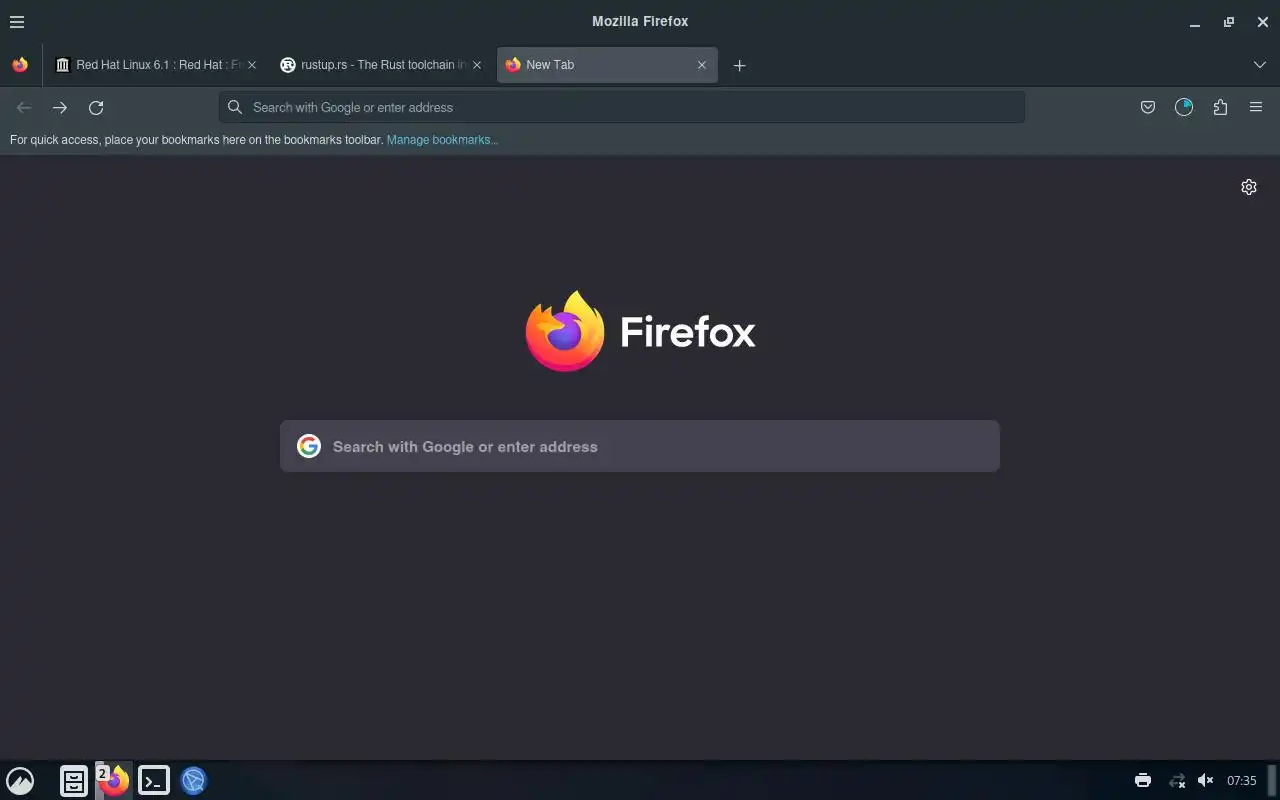
Task: Open the Firefox account profile icon
Action: click(x=1184, y=107)
